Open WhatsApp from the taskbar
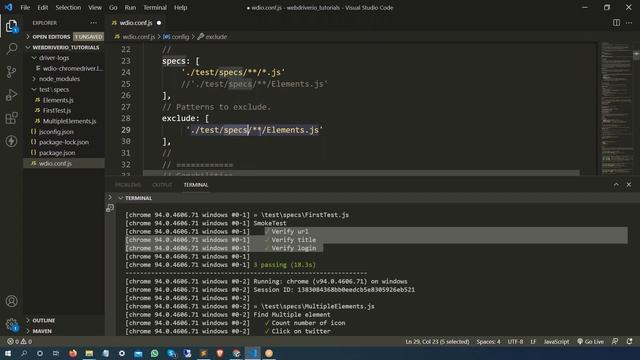 coord(155,353)
